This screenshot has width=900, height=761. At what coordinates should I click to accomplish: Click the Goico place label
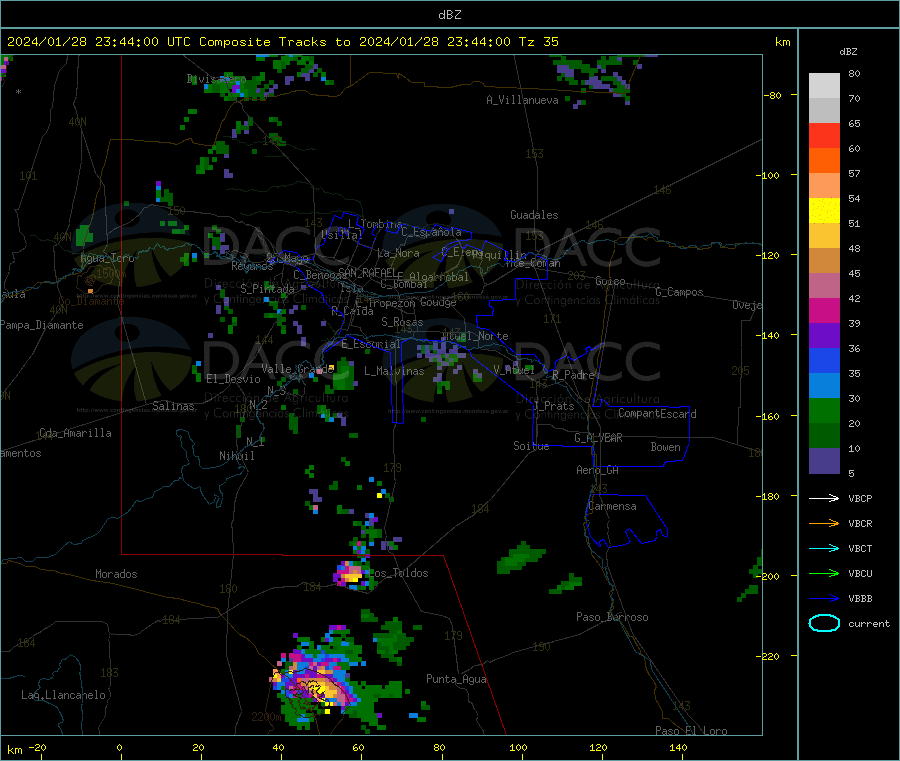[610, 281]
